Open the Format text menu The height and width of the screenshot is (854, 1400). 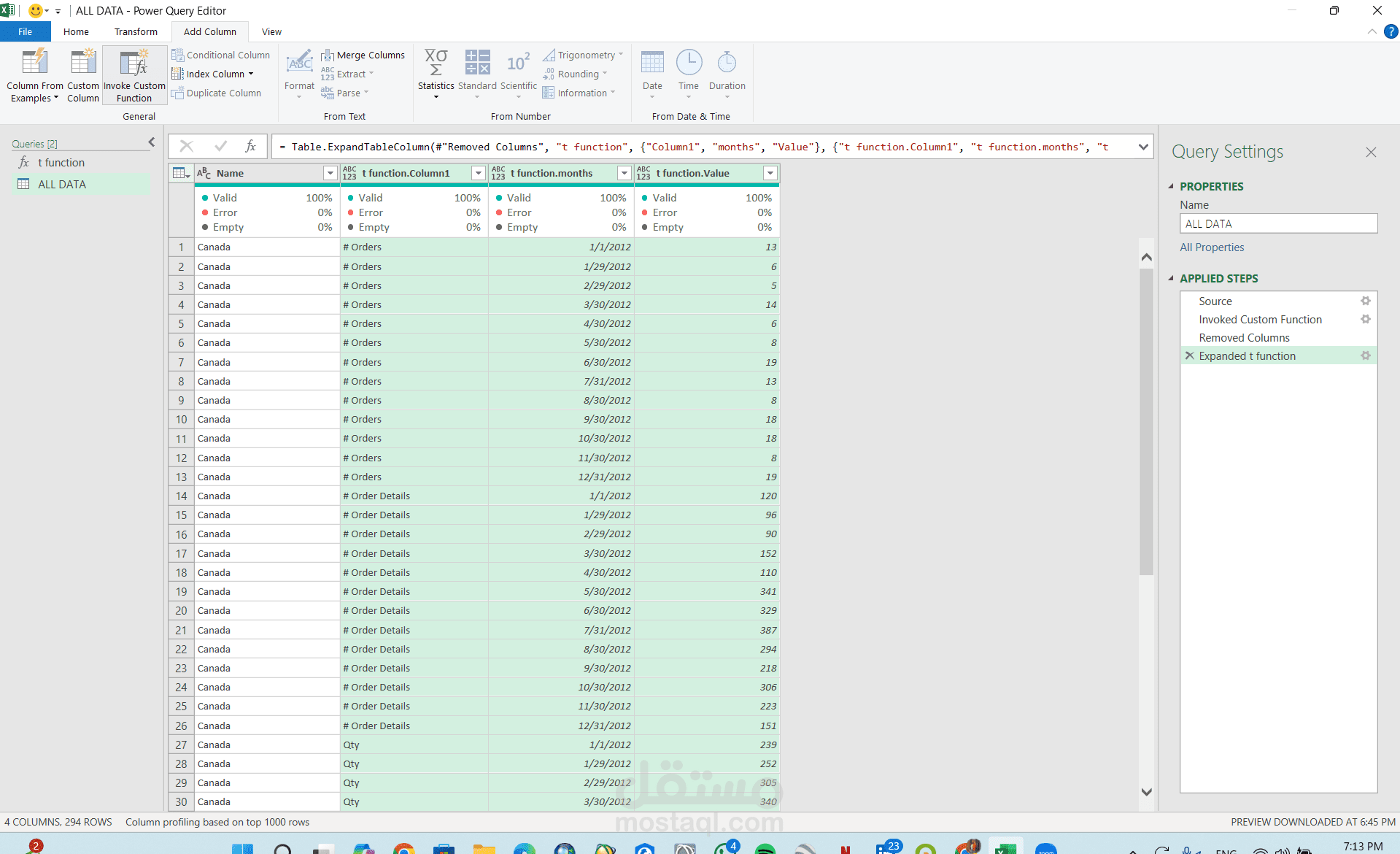(x=299, y=74)
